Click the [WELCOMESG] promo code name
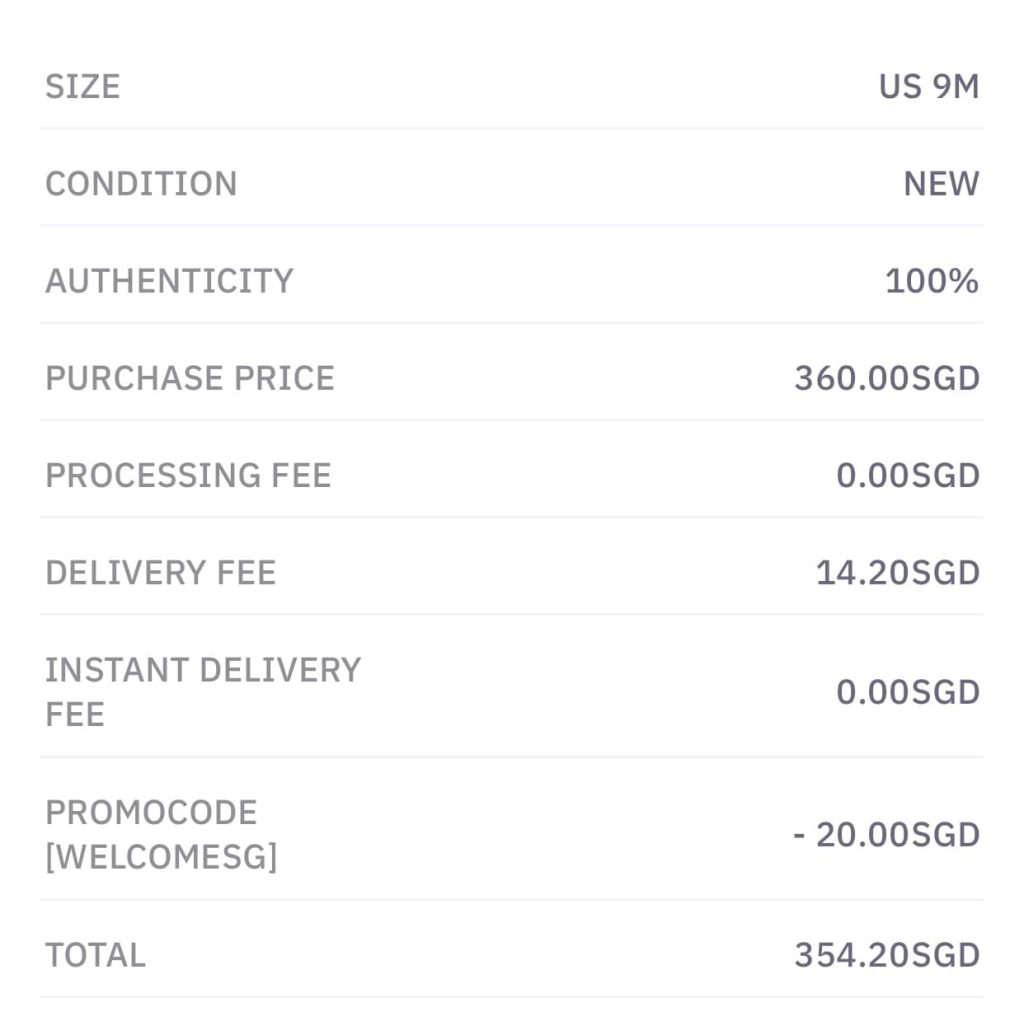Image resolution: width=1024 pixels, height=1012 pixels. (x=161, y=857)
